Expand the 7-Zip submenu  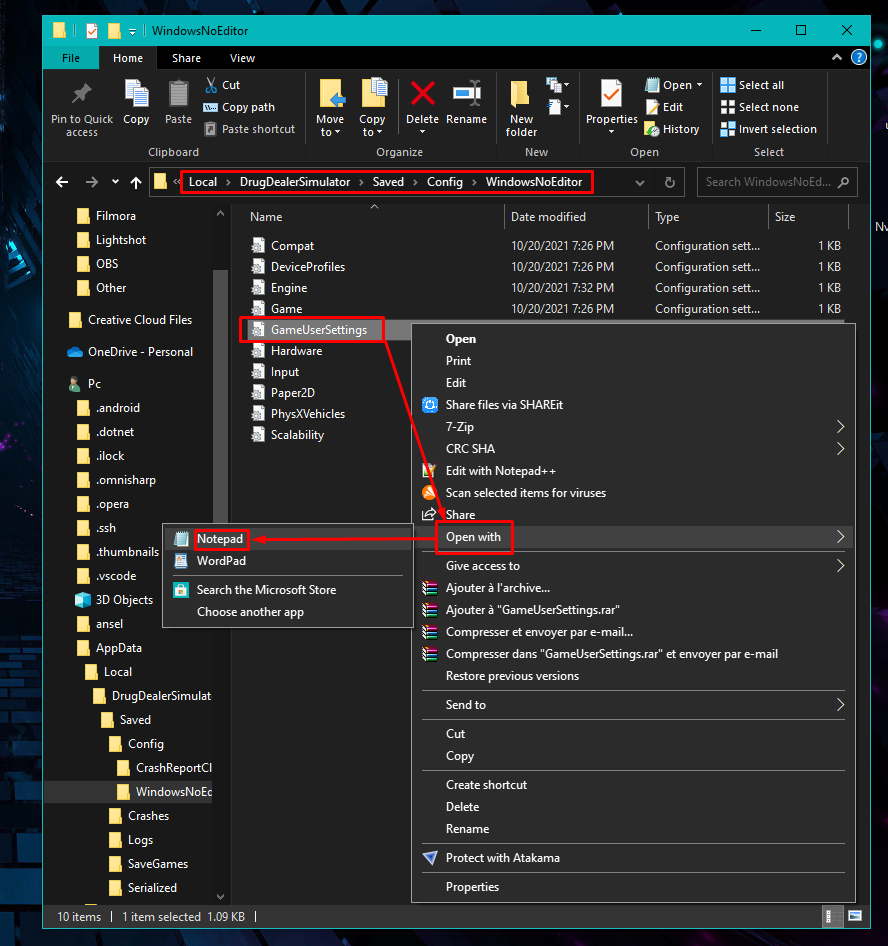(x=840, y=427)
